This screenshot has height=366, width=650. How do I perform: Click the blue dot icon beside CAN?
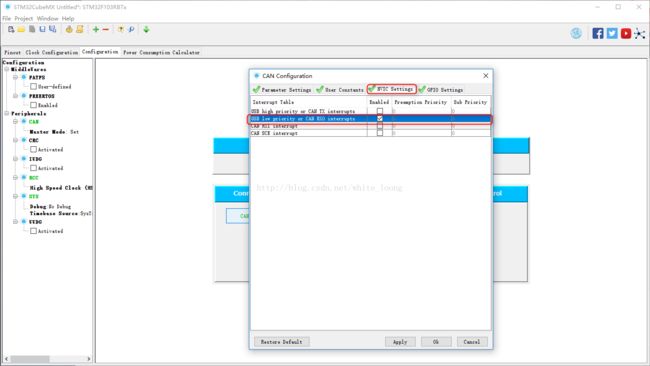point(24,121)
